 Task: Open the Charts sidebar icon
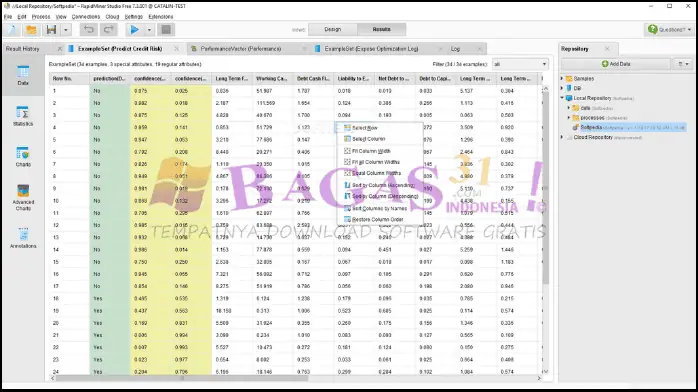coord(23,157)
